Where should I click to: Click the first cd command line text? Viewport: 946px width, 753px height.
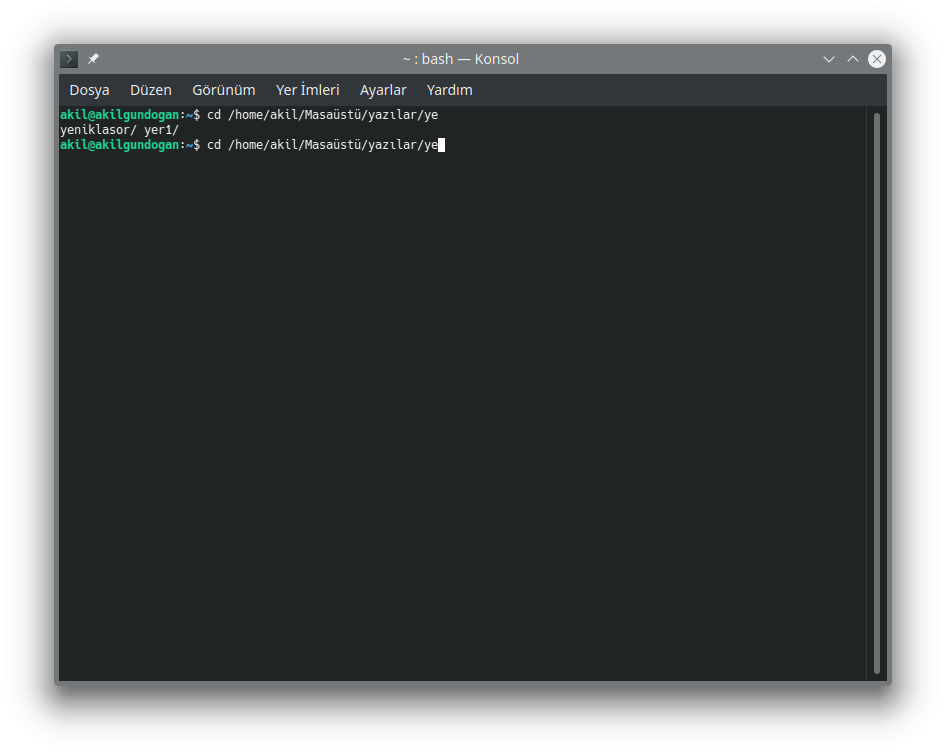[x=322, y=115]
